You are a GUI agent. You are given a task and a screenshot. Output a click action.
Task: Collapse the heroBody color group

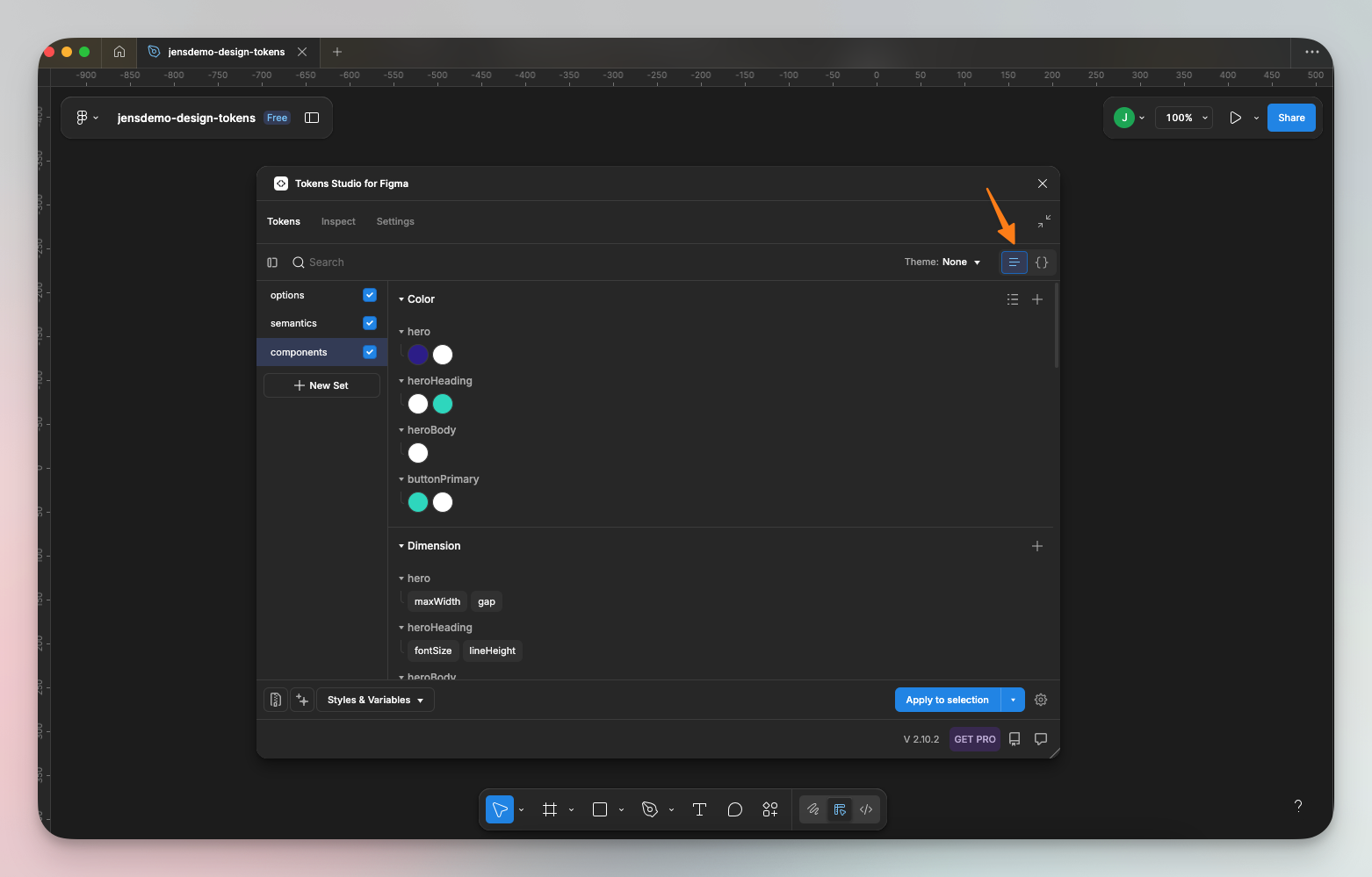click(401, 430)
